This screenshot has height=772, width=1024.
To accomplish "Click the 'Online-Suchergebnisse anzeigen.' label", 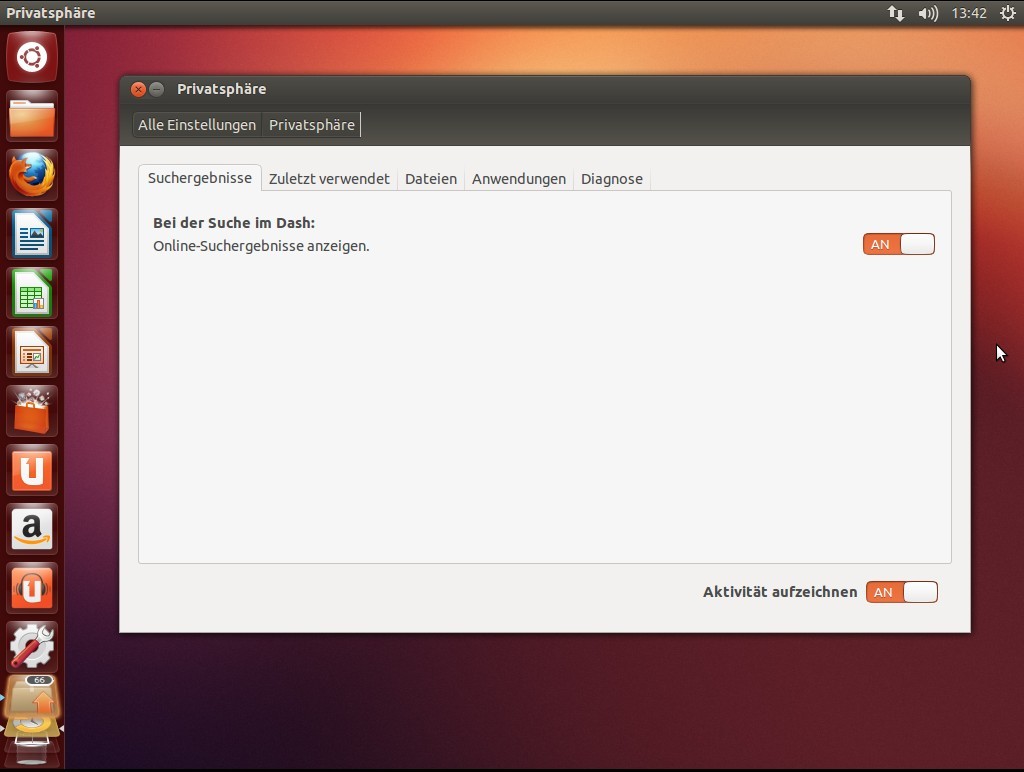I will coord(261,246).
